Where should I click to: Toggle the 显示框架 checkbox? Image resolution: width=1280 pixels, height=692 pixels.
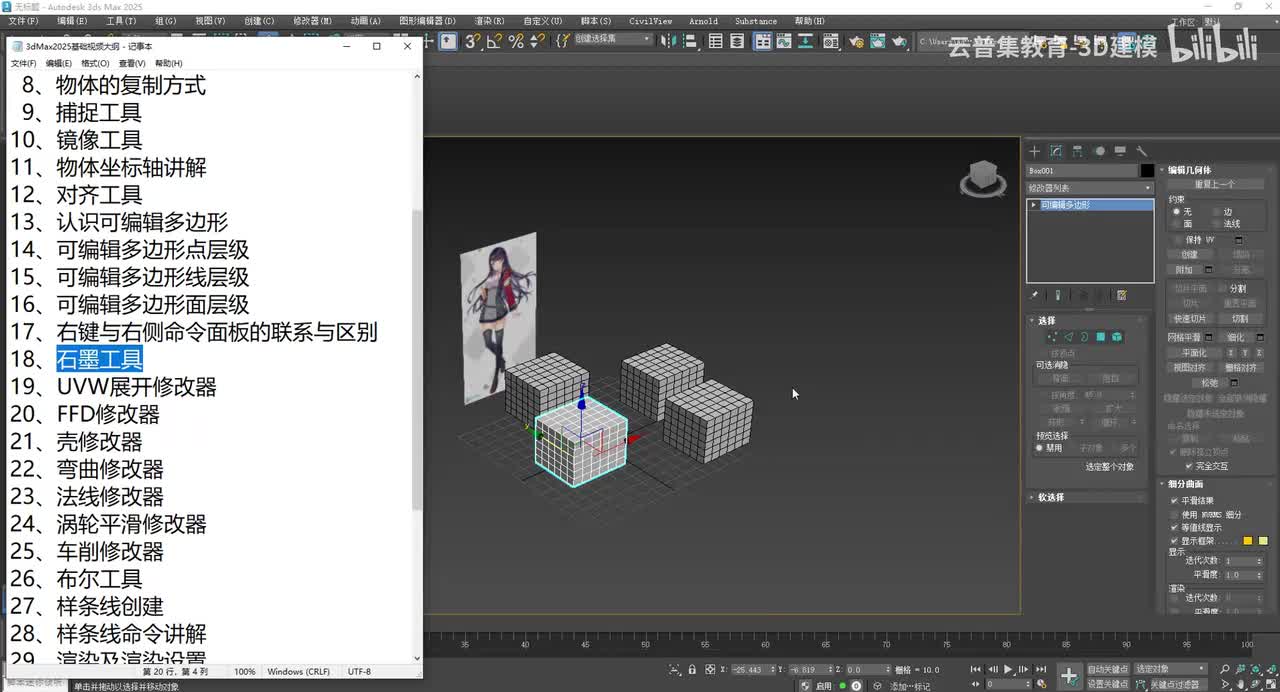[1174, 541]
